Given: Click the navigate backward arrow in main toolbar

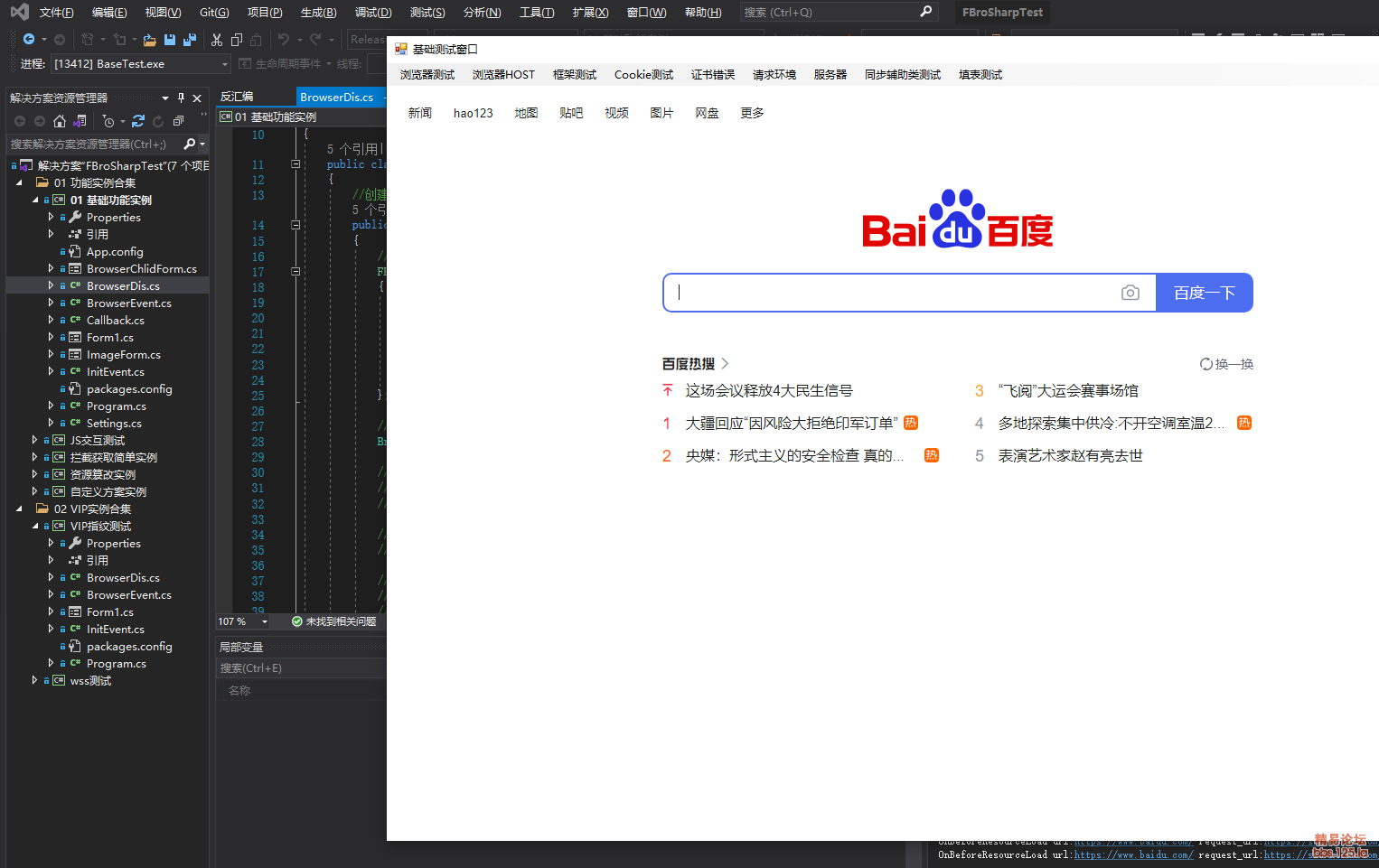Looking at the screenshot, I should tap(29, 39).
